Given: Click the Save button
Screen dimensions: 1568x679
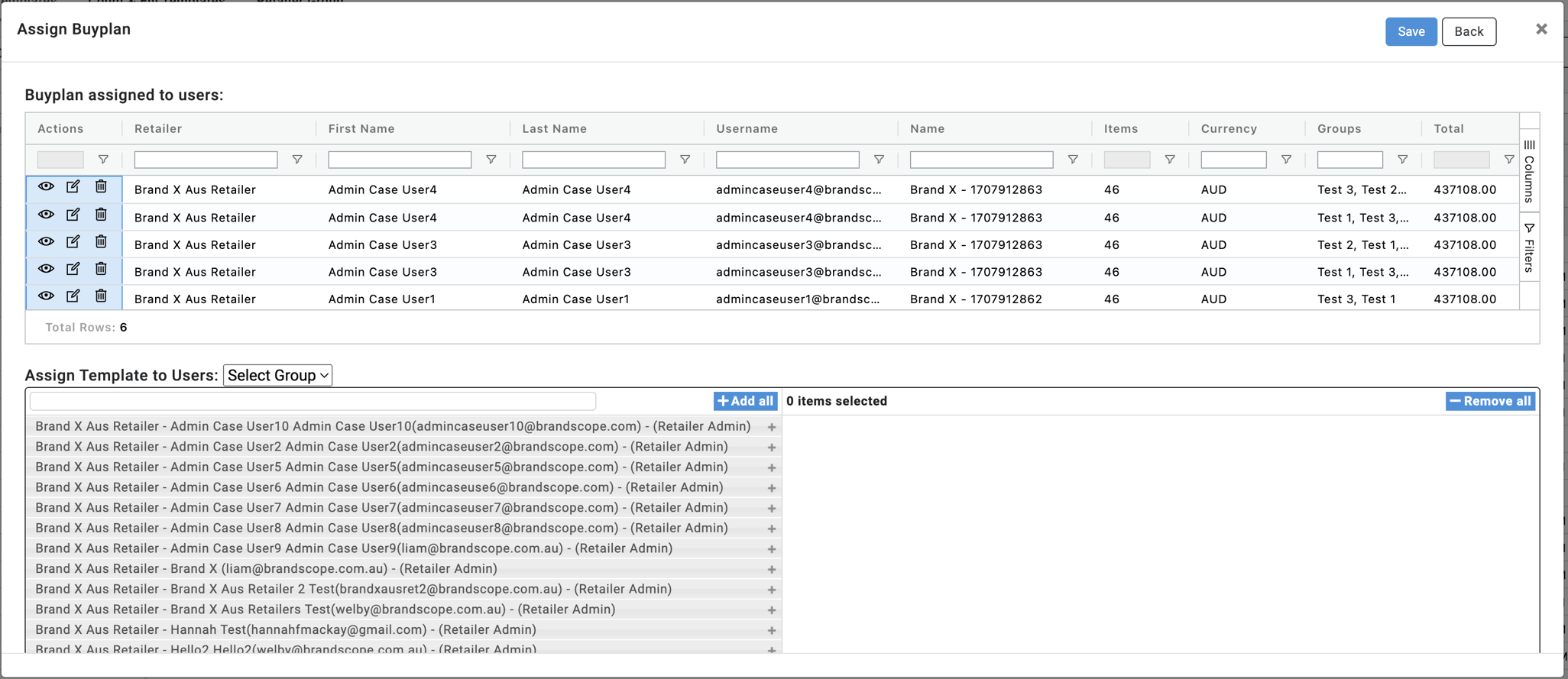Looking at the screenshot, I should pyautogui.click(x=1411, y=31).
